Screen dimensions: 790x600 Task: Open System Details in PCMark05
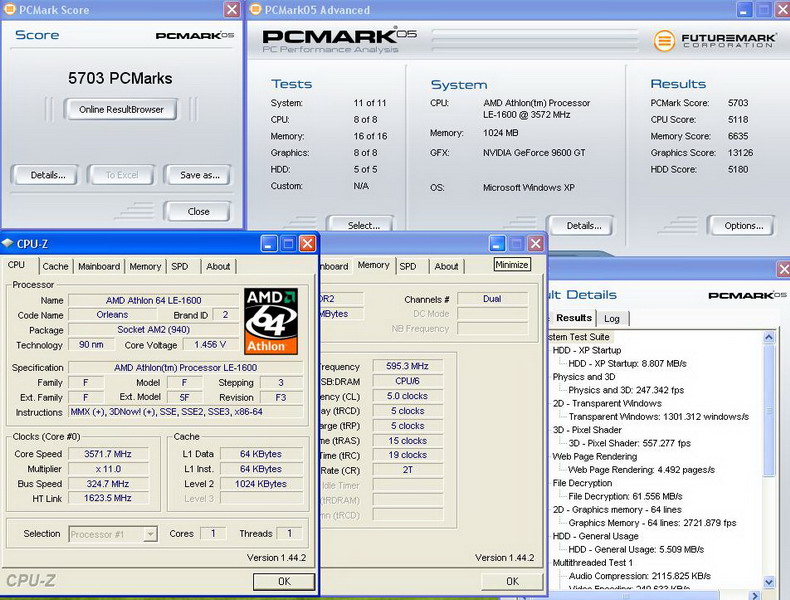pos(580,225)
